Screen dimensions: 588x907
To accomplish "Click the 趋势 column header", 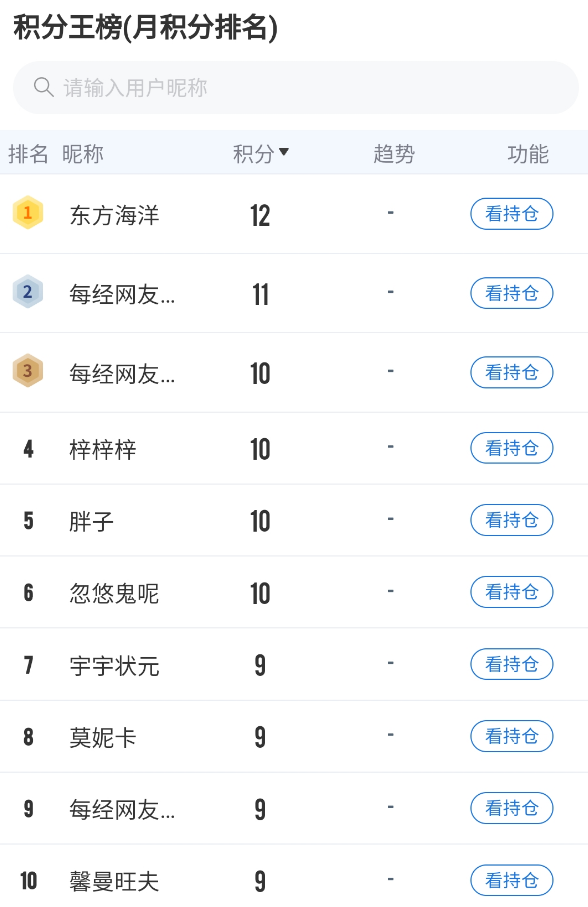I will tap(394, 154).
